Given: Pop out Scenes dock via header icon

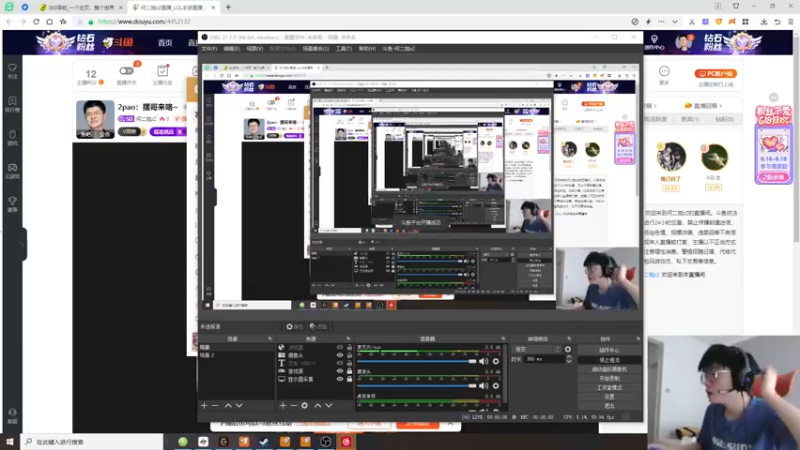Looking at the screenshot, I should 270,339.
